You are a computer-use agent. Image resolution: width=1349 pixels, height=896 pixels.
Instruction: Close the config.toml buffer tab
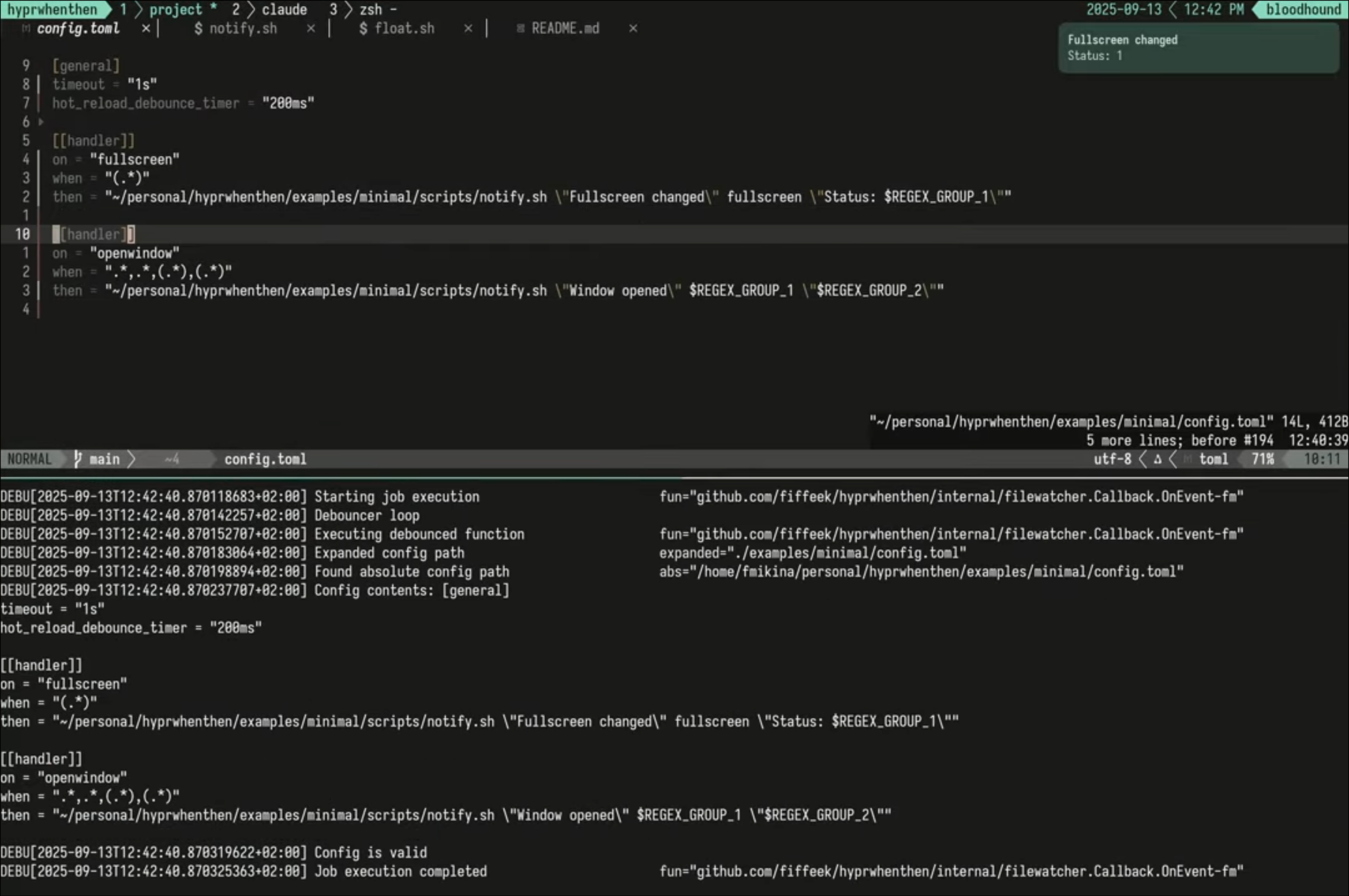[x=146, y=28]
